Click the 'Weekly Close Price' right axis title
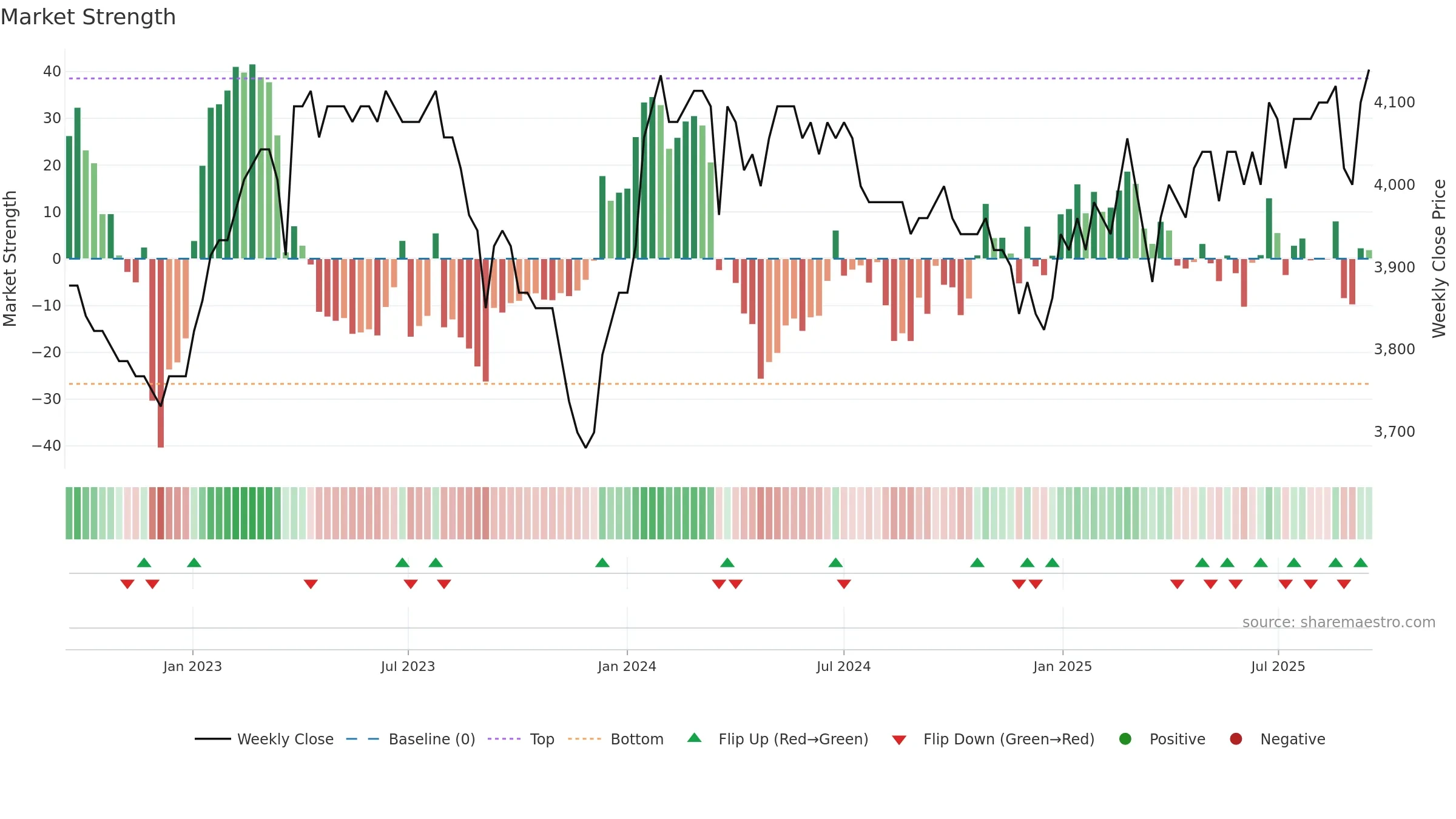The height and width of the screenshot is (819, 1456). click(x=1439, y=258)
